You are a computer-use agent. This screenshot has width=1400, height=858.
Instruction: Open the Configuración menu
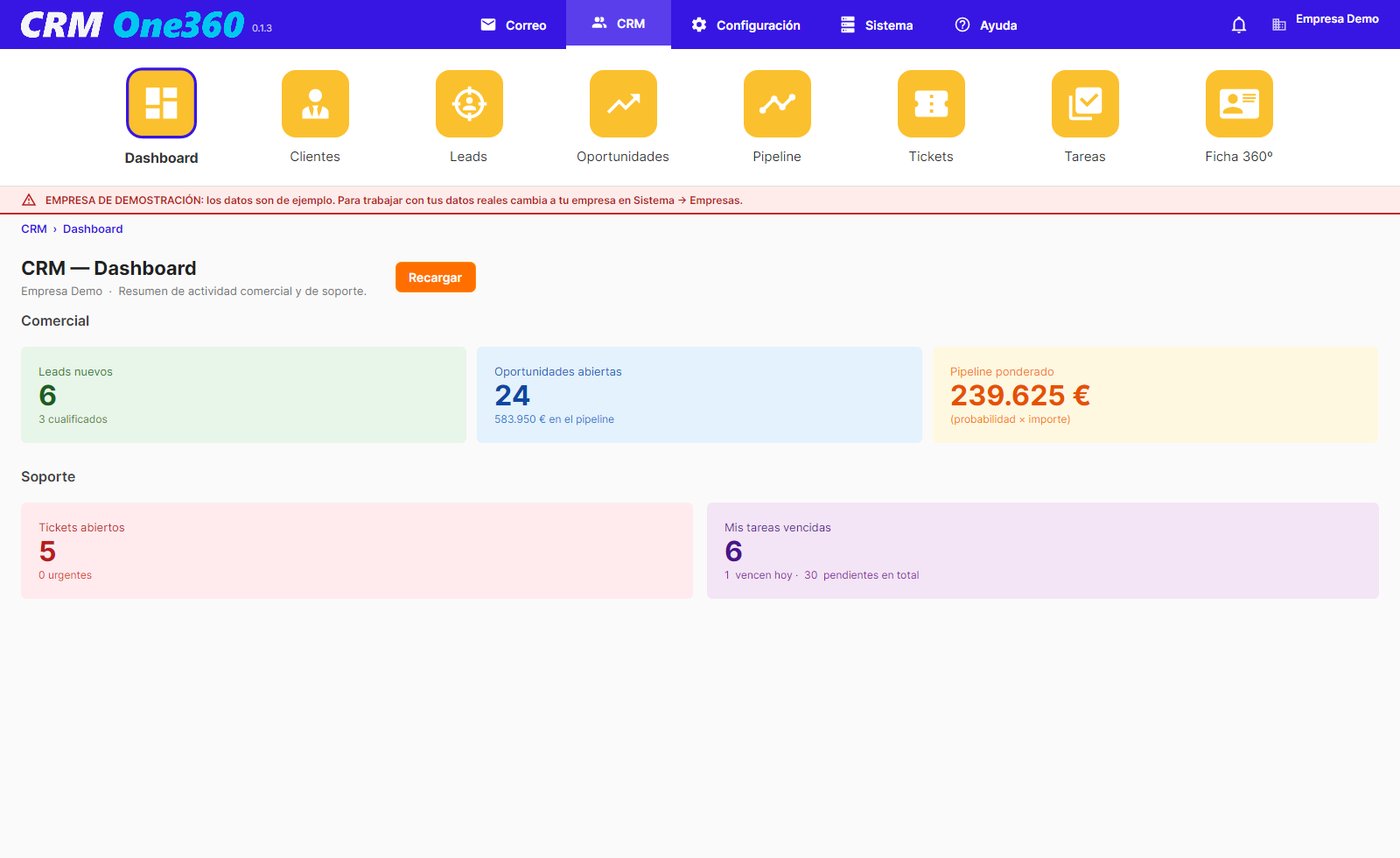pyautogui.click(x=746, y=24)
